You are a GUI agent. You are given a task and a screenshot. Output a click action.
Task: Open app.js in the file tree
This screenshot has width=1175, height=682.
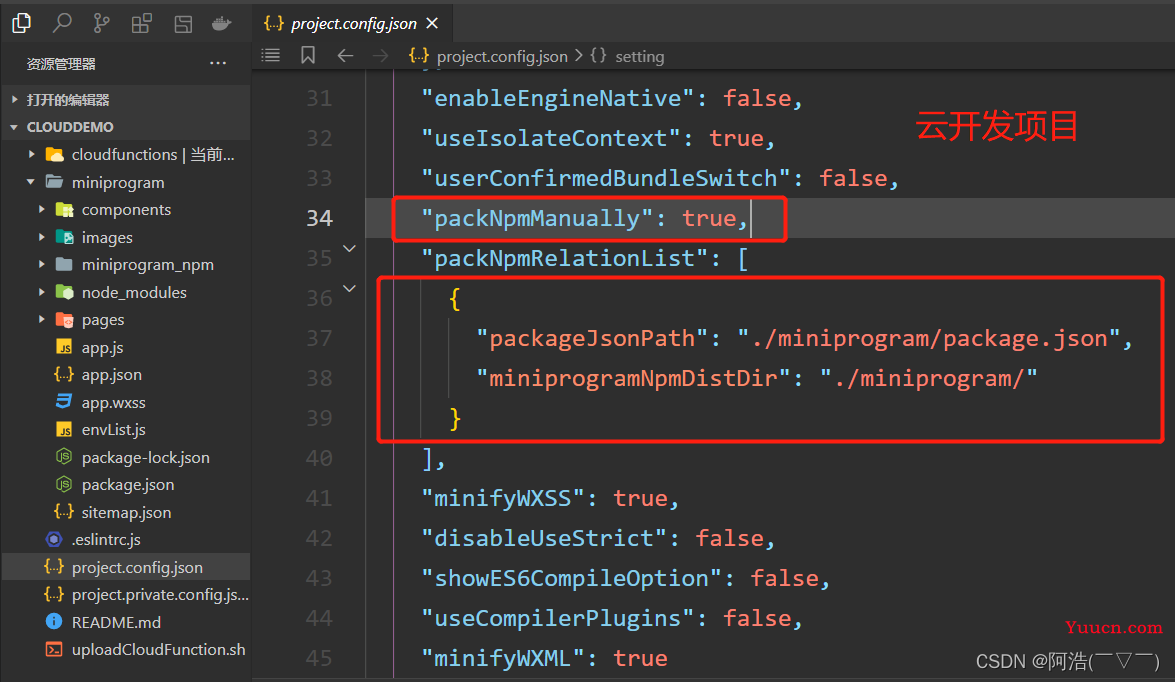pos(103,347)
